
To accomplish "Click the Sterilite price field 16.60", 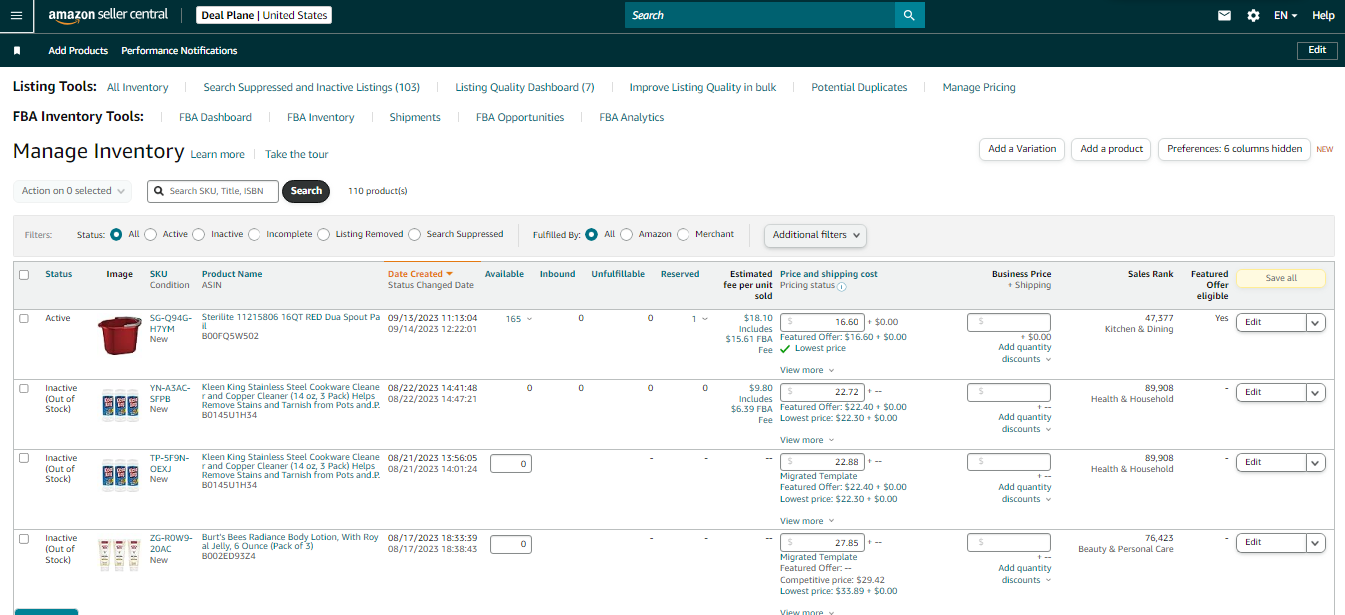I will click(x=821, y=322).
